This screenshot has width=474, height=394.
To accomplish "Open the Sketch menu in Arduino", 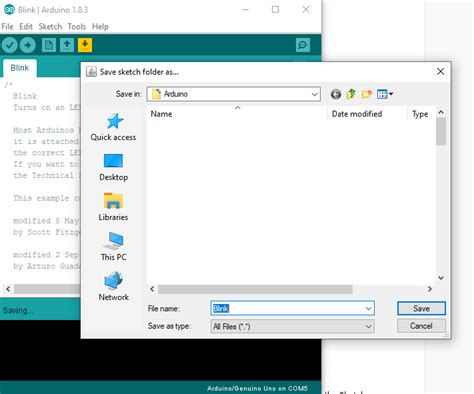I will (x=50, y=27).
